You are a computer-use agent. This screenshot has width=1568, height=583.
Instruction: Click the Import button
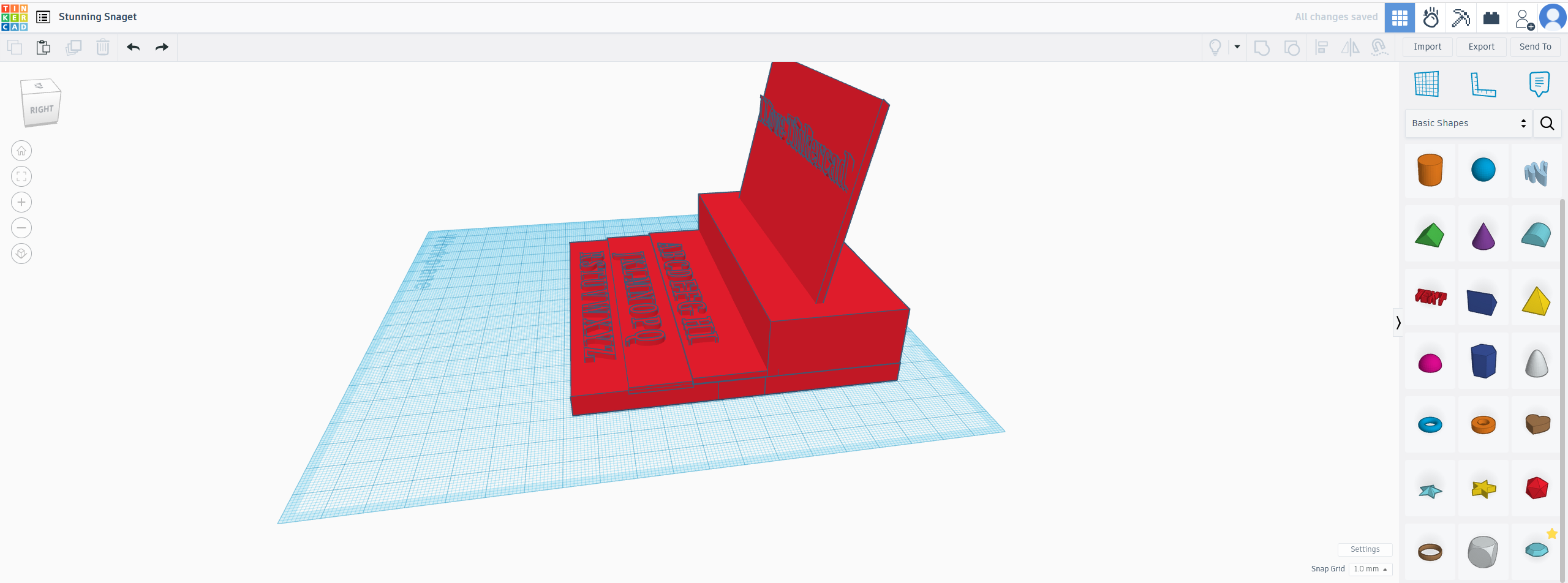pyautogui.click(x=1427, y=47)
